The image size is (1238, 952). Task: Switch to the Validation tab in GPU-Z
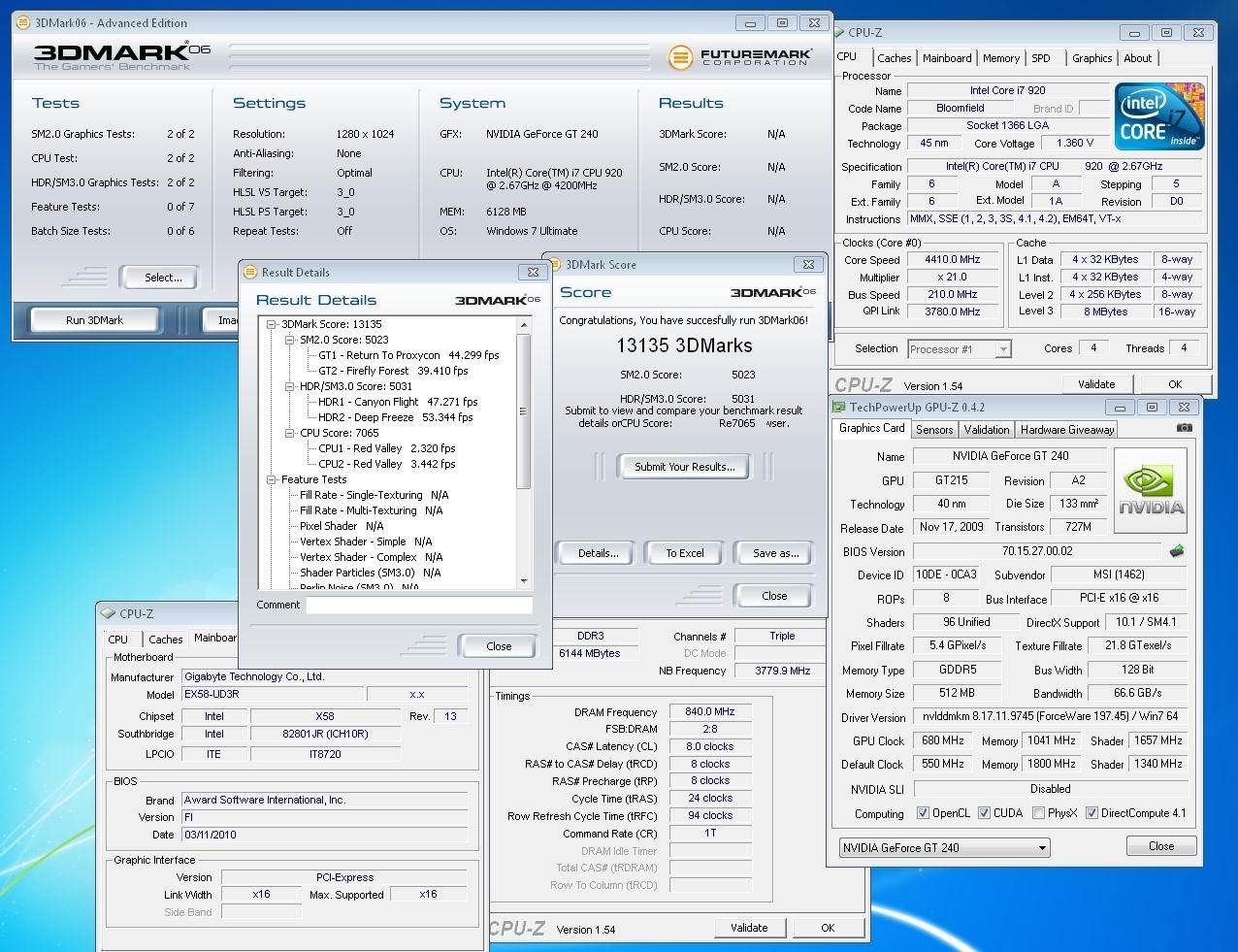tap(987, 430)
